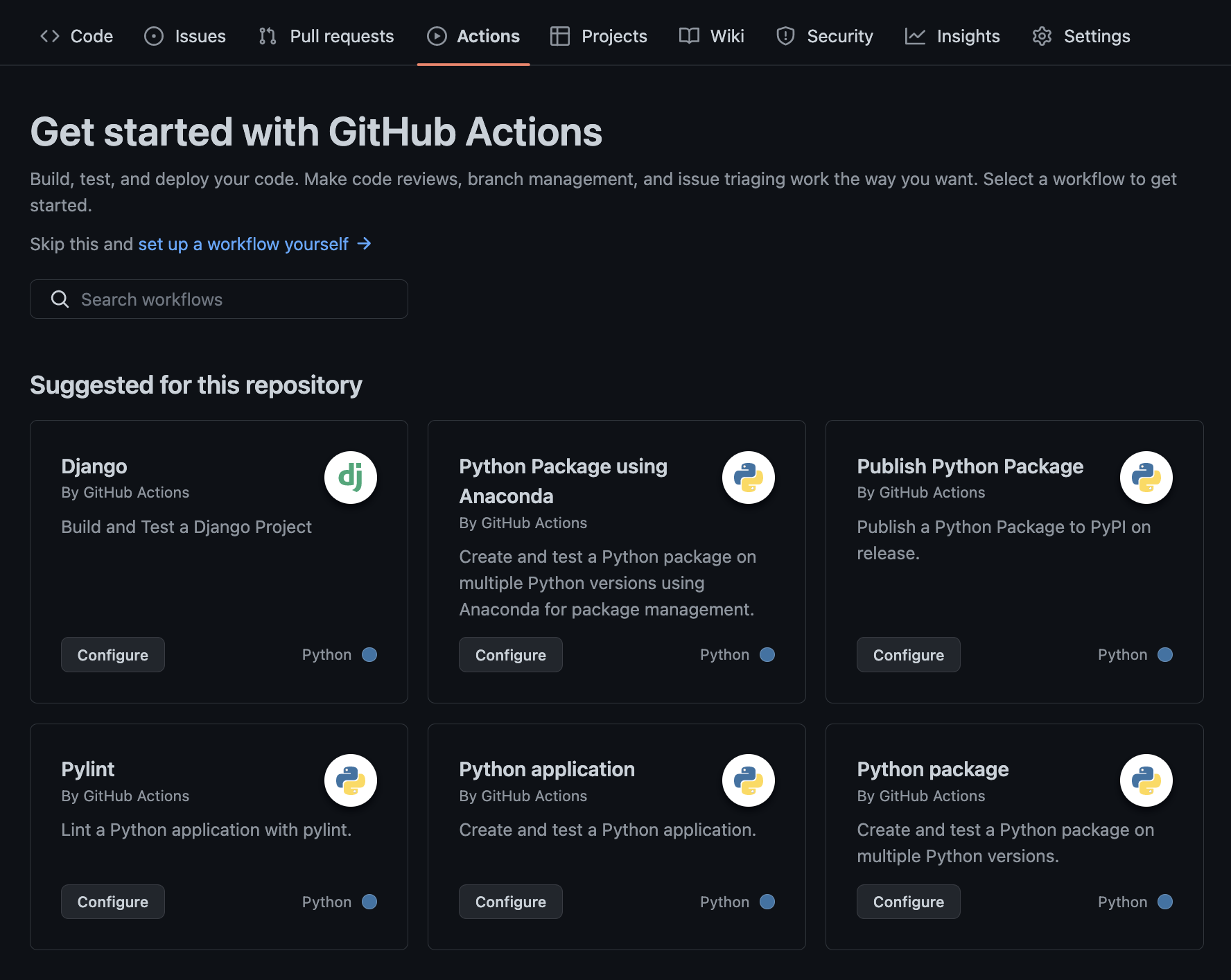Click Python logo on Pylint card

coord(351,780)
